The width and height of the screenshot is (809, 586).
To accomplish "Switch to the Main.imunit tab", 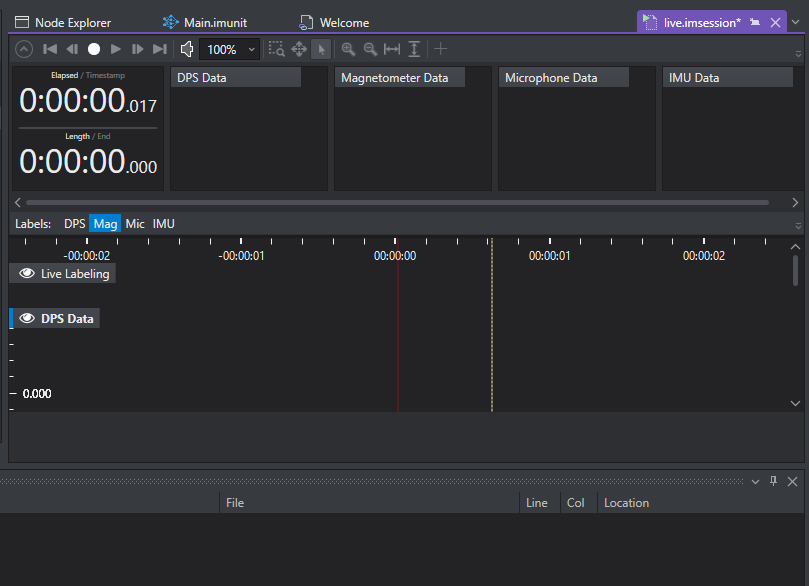I will [x=205, y=23].
